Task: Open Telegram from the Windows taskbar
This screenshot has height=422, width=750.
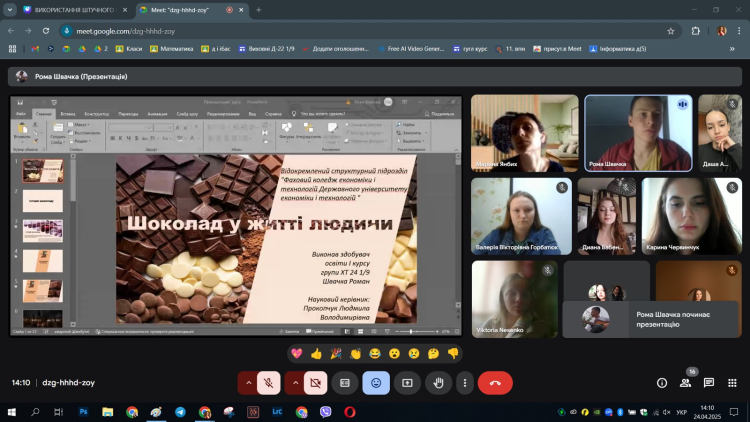Action: 180,411
